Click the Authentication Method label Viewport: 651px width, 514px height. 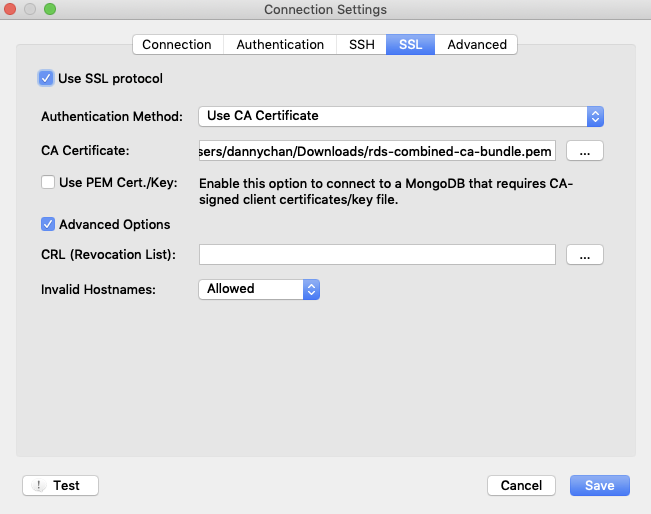[x=112, y=116]
